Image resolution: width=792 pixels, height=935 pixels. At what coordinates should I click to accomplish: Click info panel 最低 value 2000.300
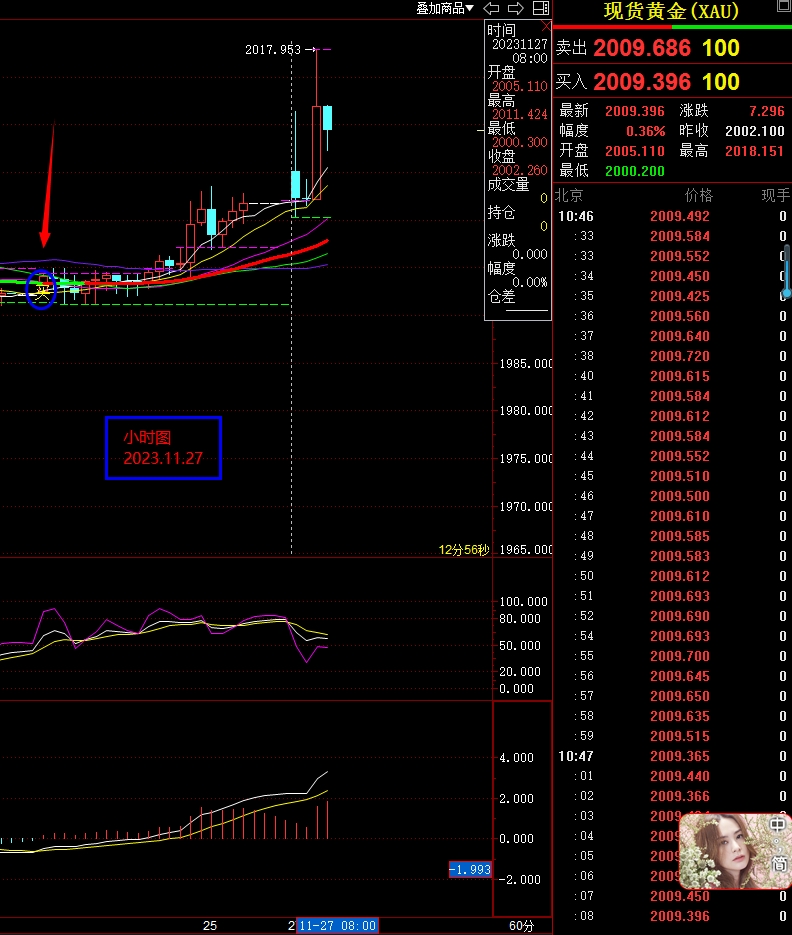(x=519, y=143)
